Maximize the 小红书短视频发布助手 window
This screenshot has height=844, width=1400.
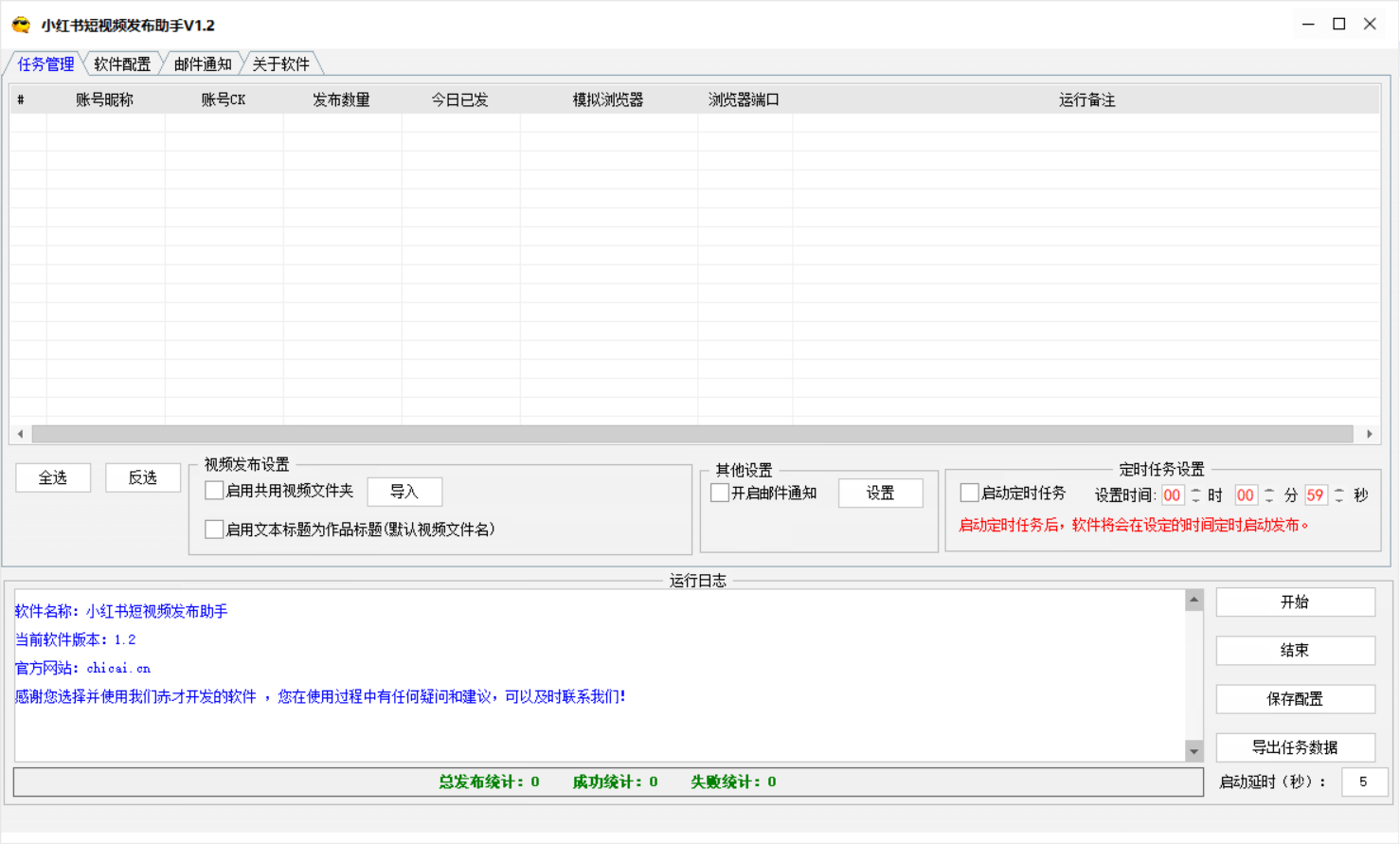1339,25
